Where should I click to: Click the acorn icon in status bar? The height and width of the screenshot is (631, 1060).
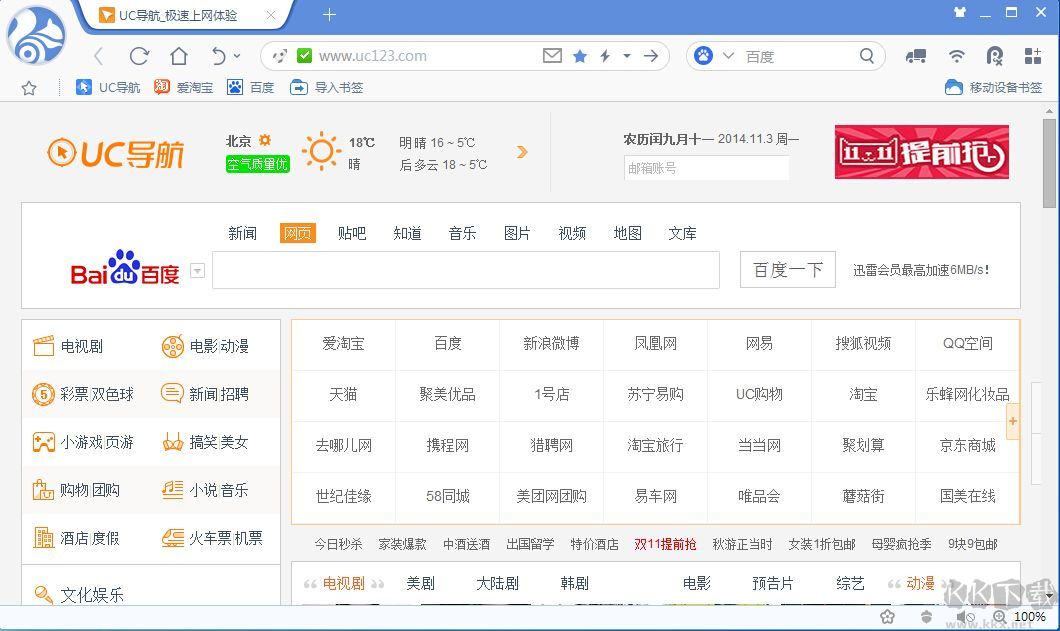click(926, 616)
